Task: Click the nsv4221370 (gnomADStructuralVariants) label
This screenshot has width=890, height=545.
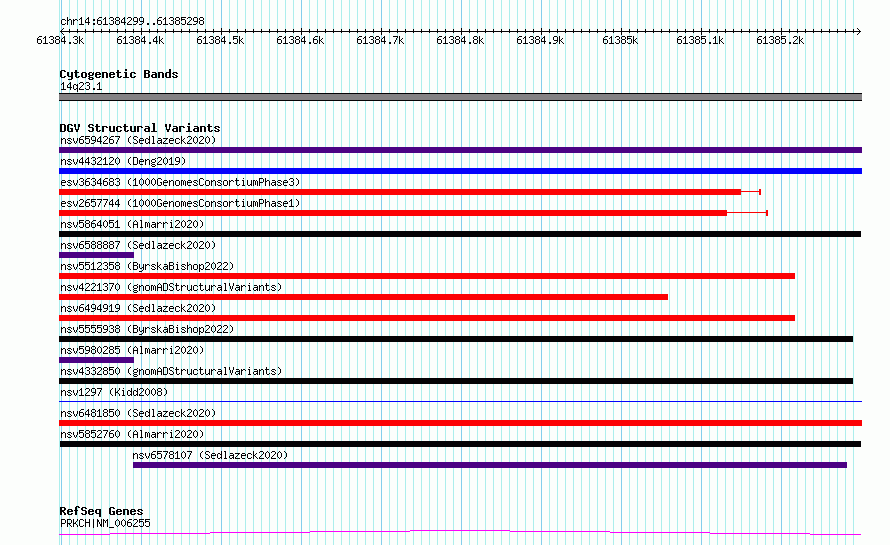Action: pyautogui.click(x=171, y=287)
